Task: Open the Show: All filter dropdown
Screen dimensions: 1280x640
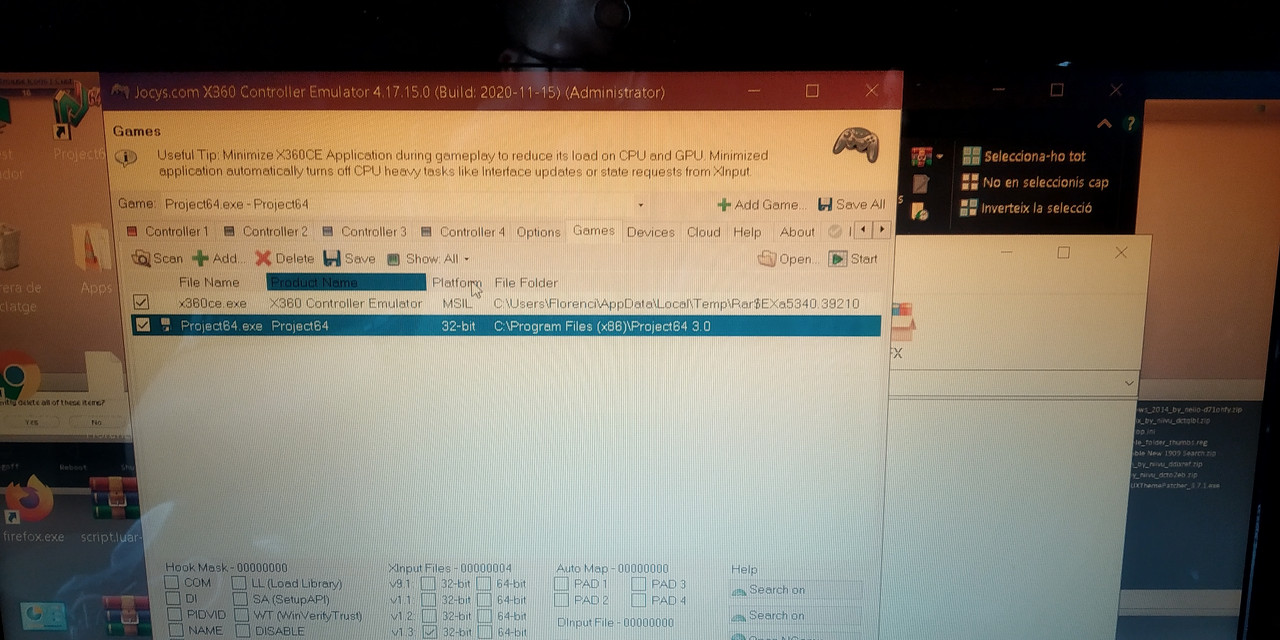Action: tap(428, 259)
